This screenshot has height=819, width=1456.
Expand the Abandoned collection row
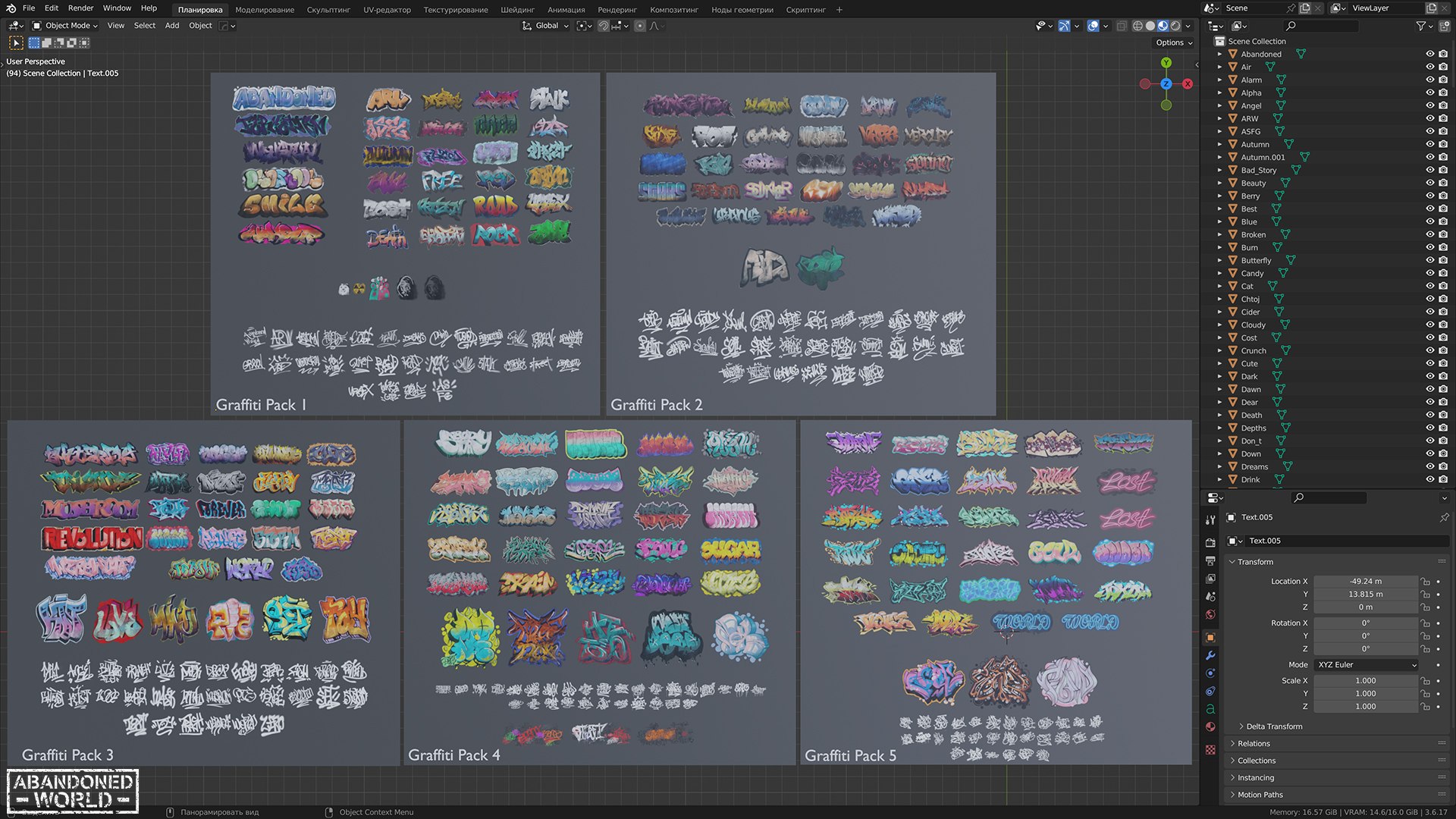[1219, 55]
